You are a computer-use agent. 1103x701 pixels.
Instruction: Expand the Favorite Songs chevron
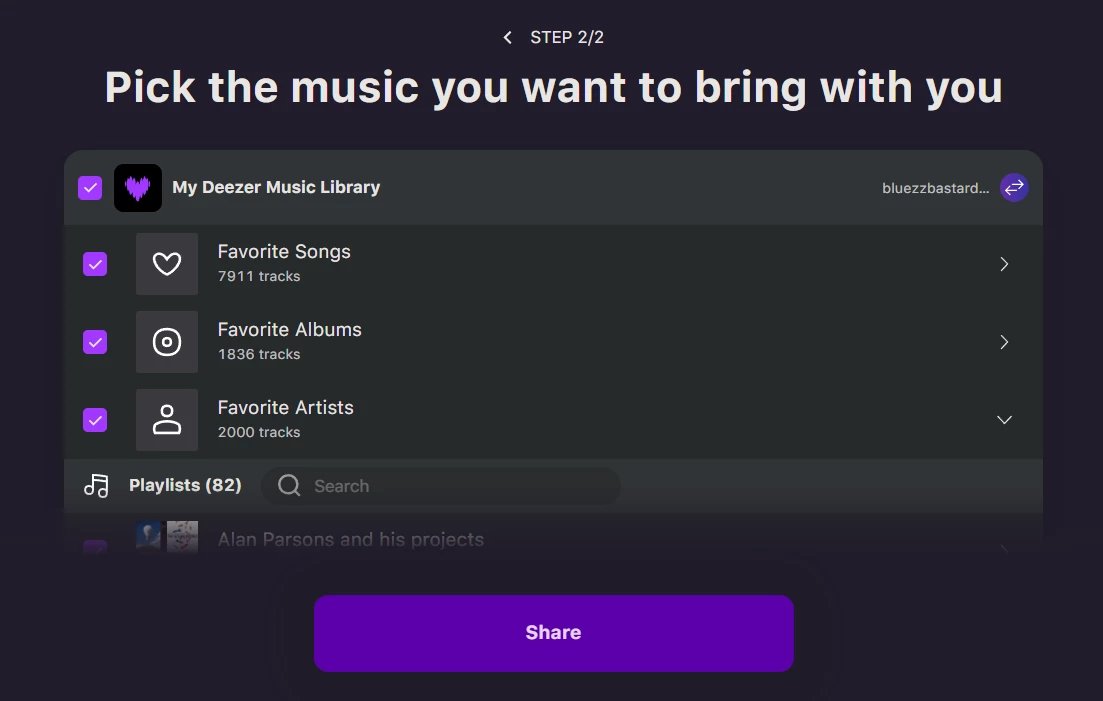(1005, 264)
